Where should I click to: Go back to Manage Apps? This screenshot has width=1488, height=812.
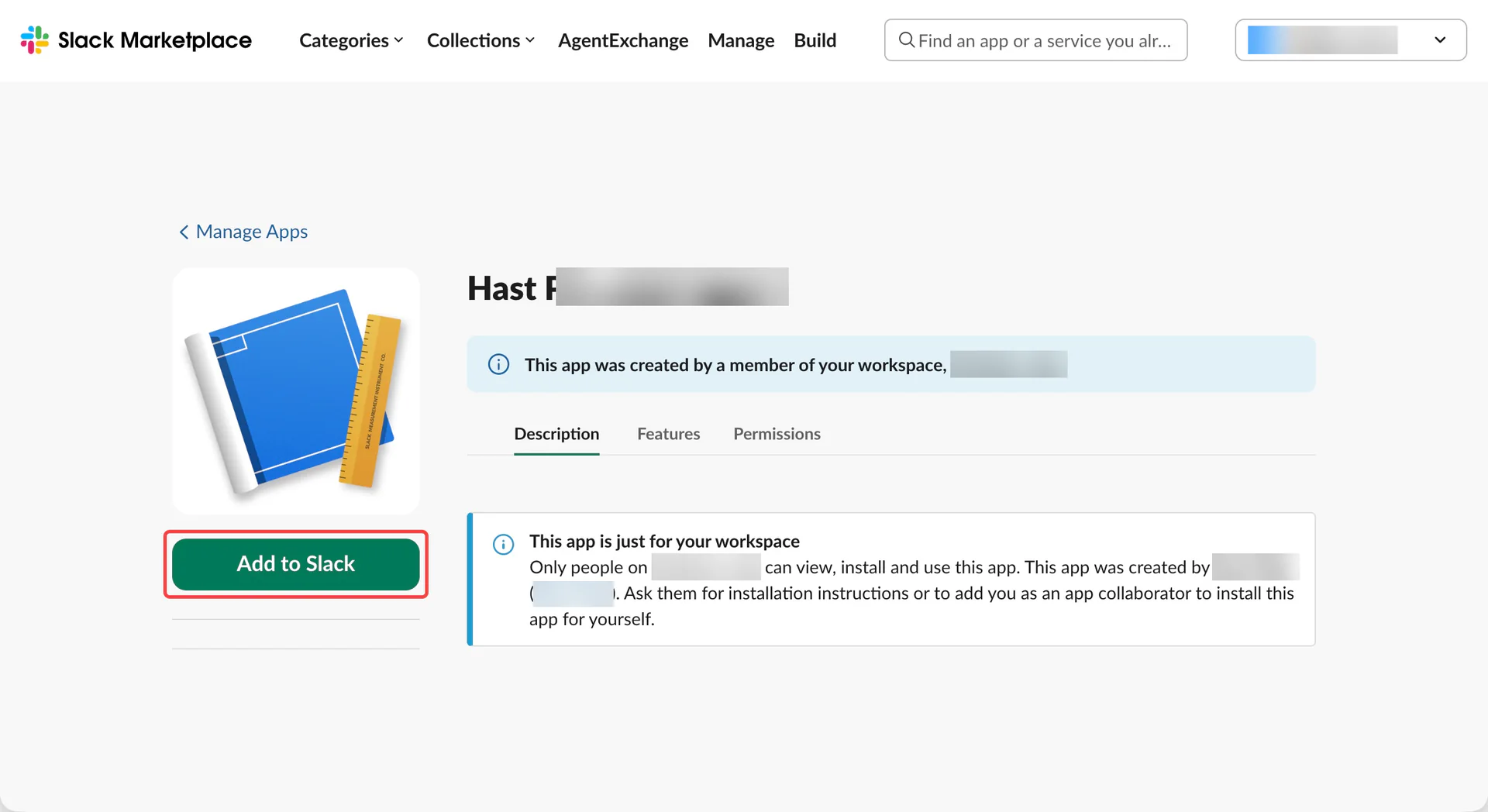(243, 232)
